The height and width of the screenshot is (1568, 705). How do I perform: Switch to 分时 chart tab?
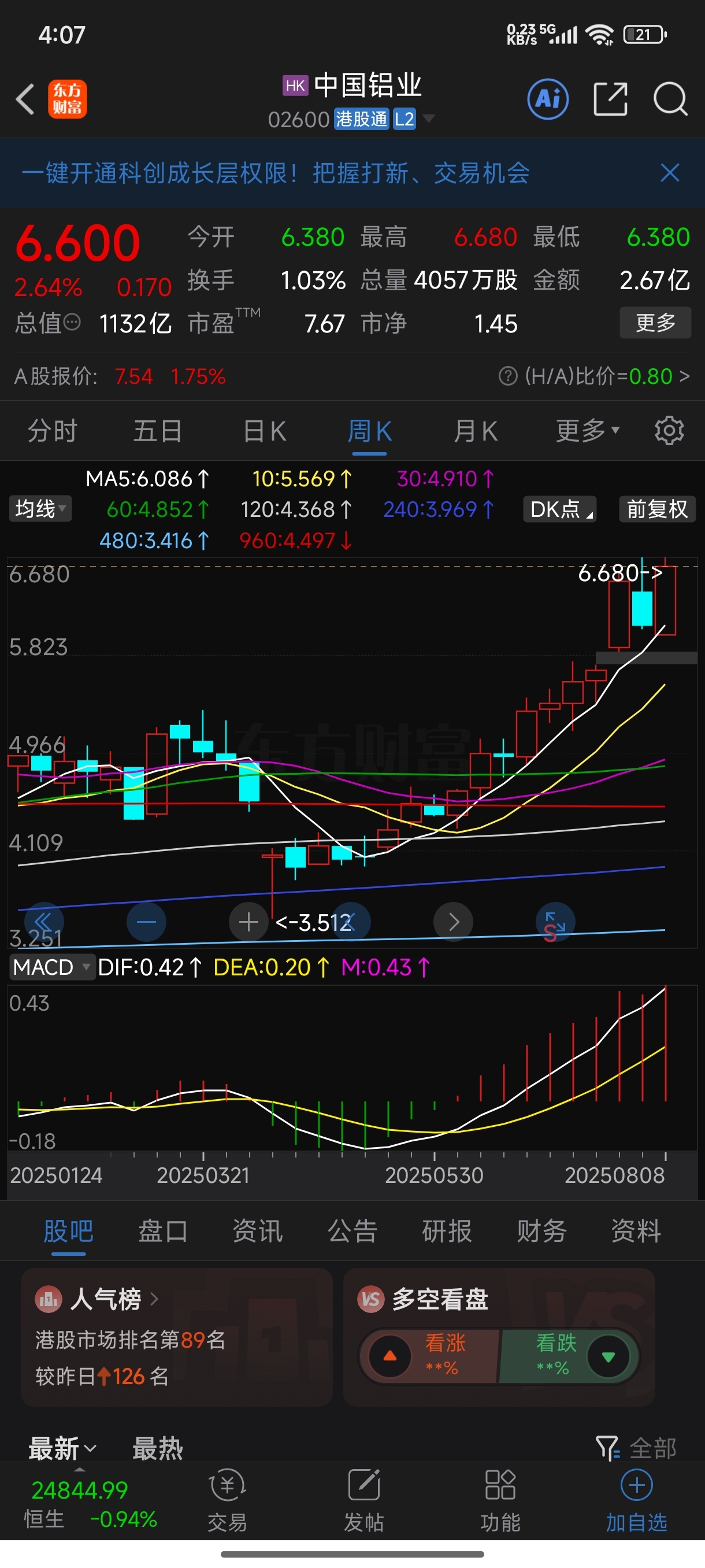point(53,430)
